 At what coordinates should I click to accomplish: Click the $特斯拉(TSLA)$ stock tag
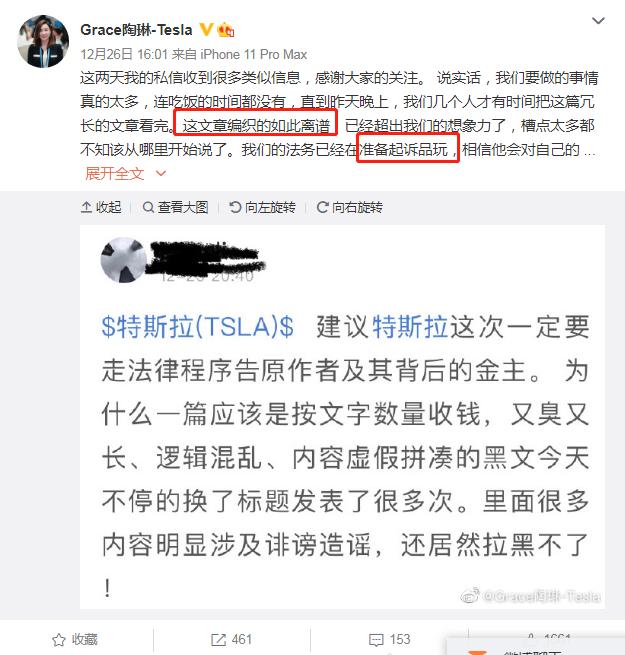coord(198,326)
